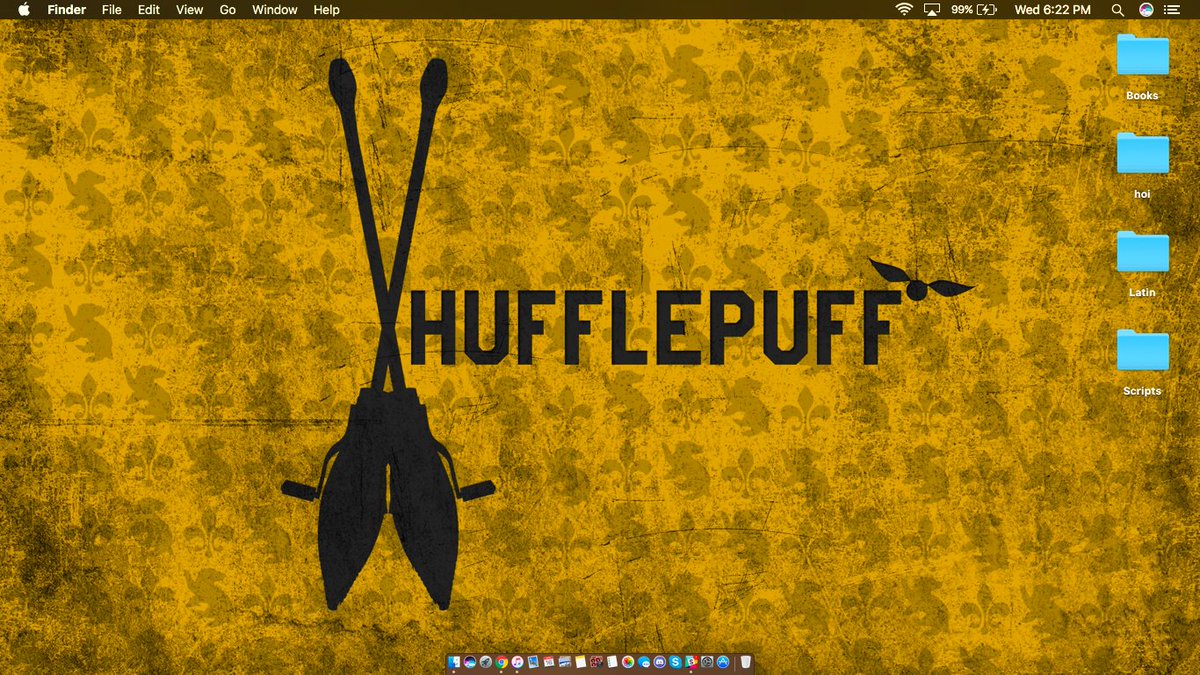Open Messages in the Dock
The image size is (1200, 675).
click(x=644, y=662)
